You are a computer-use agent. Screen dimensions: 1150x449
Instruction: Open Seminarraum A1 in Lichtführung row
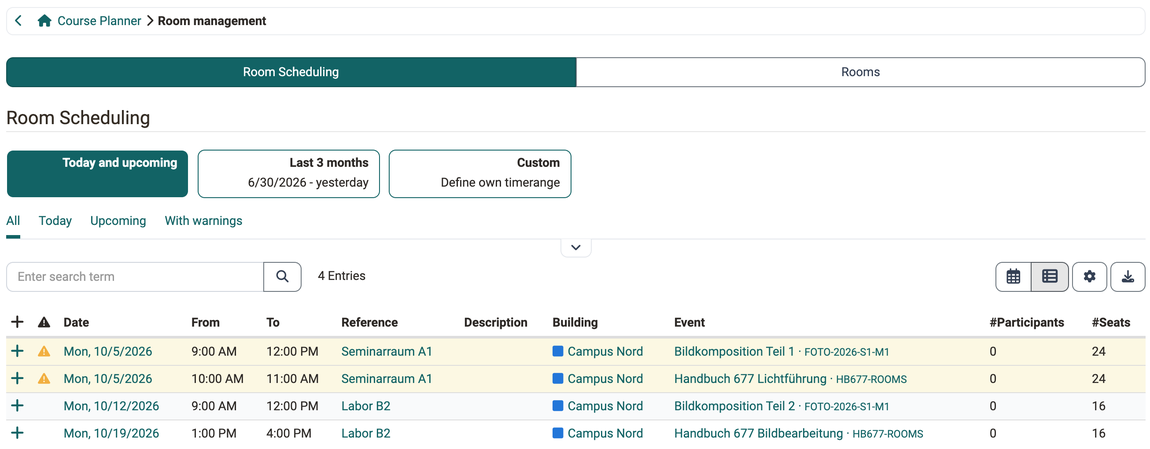pos(387,379)
